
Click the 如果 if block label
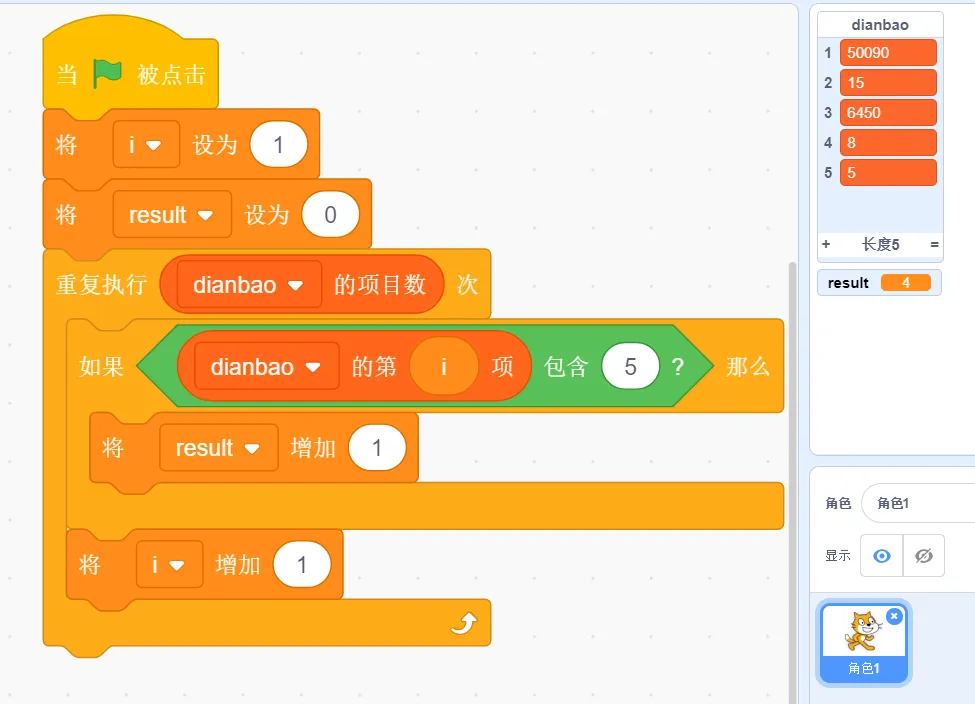[101, 366]
